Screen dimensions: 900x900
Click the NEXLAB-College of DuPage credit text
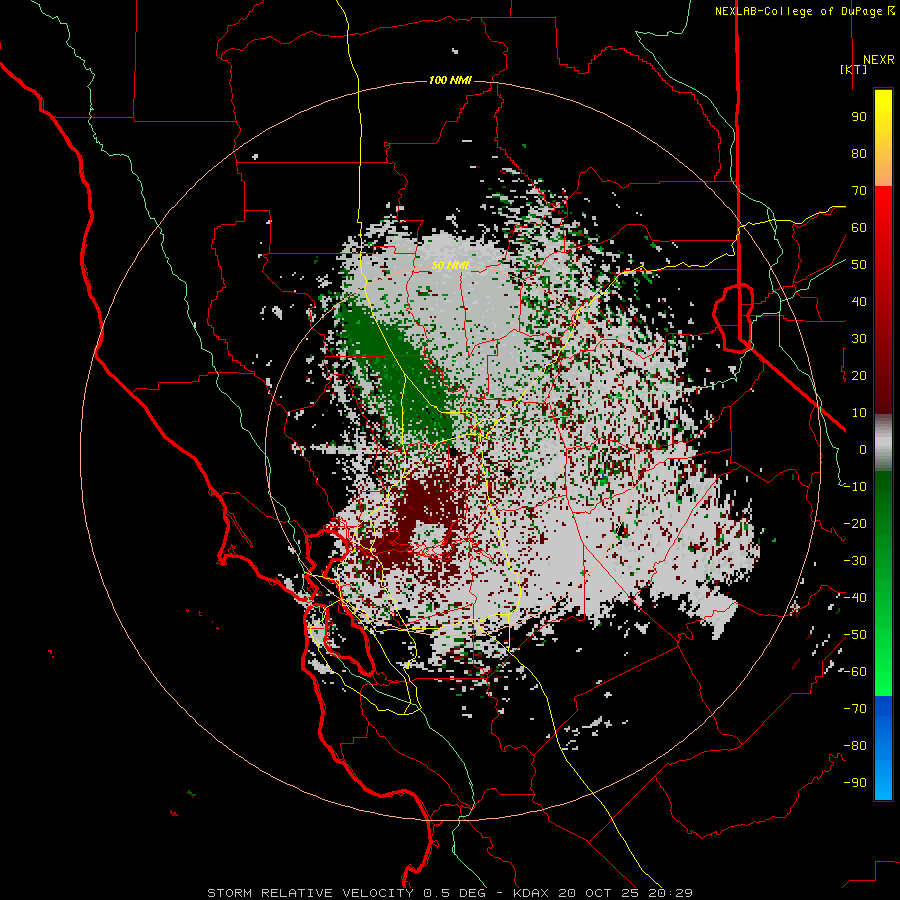coord(804,11)
